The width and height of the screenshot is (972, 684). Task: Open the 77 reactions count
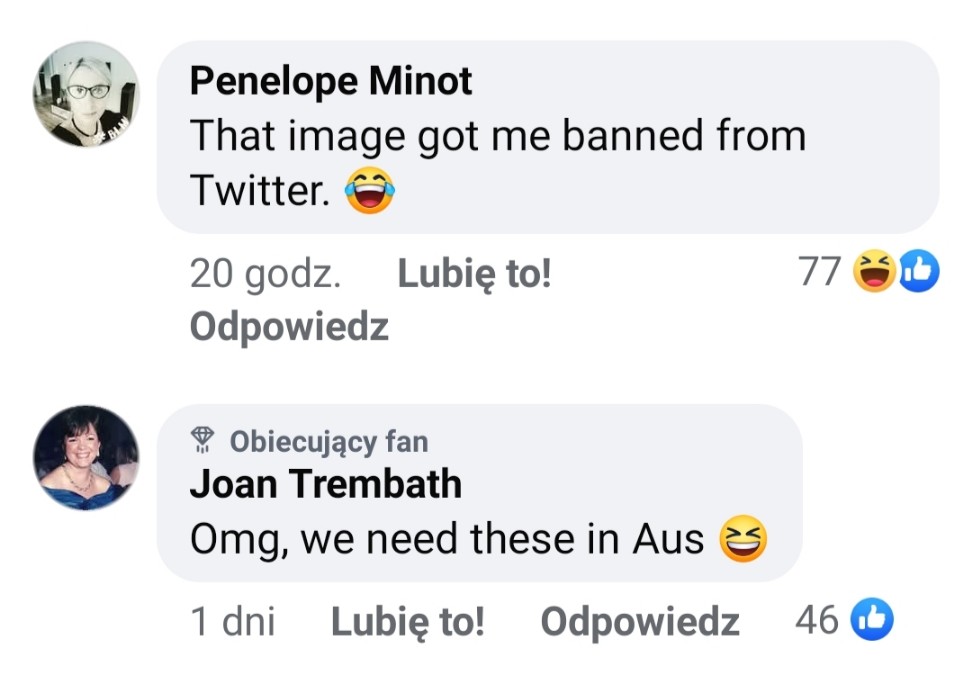click(x=820, y=271)
